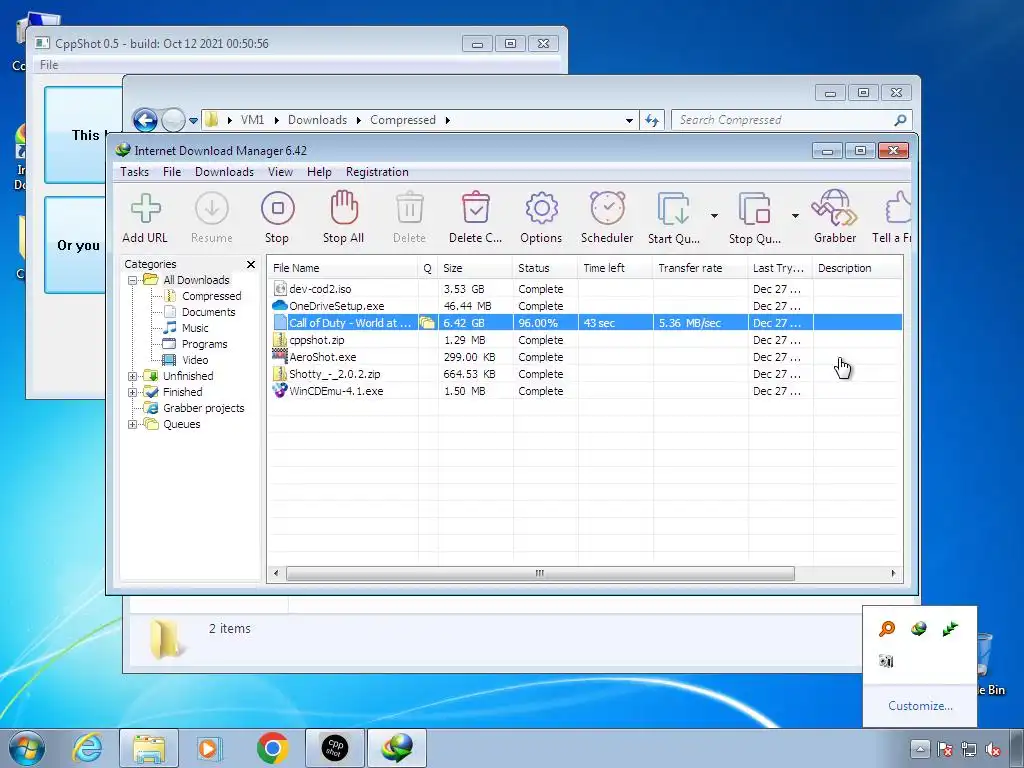This screenshot has height=768, width=1024.
Task: Close the Categories panel
Action: click(x=251, y=264)
